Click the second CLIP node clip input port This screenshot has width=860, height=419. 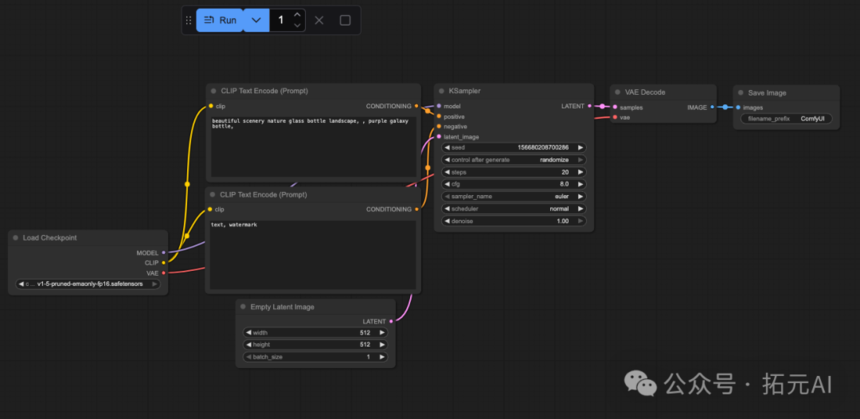(x=210, y=209)
